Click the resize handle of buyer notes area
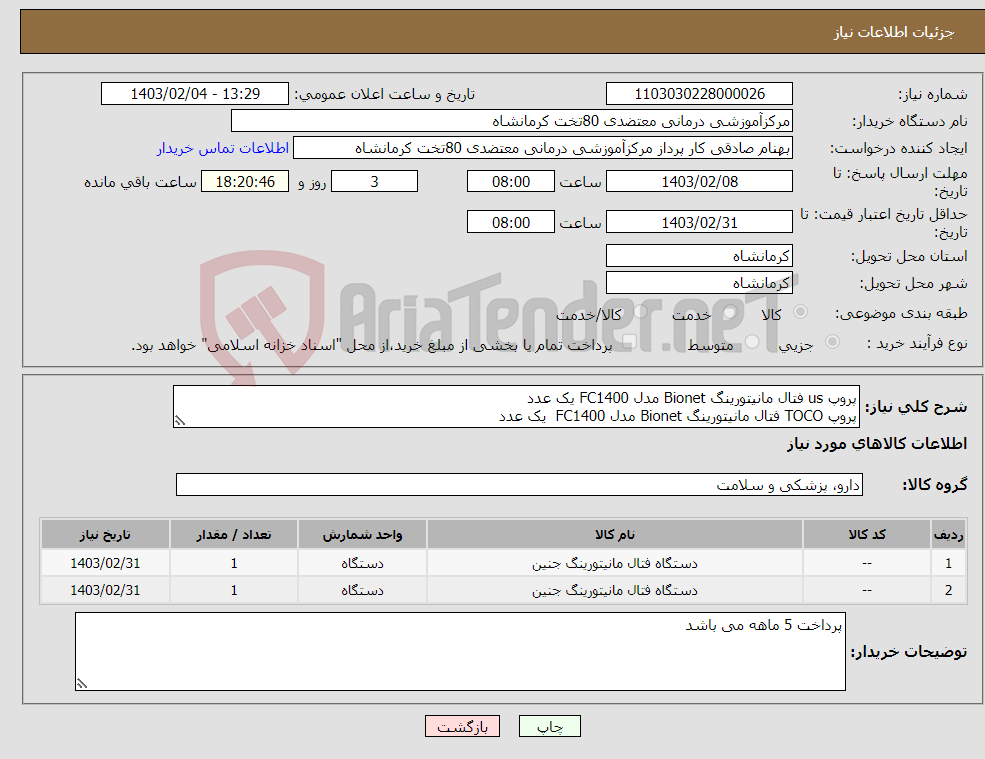The width and height of the screenshot is (985, 759). [82, 684]
